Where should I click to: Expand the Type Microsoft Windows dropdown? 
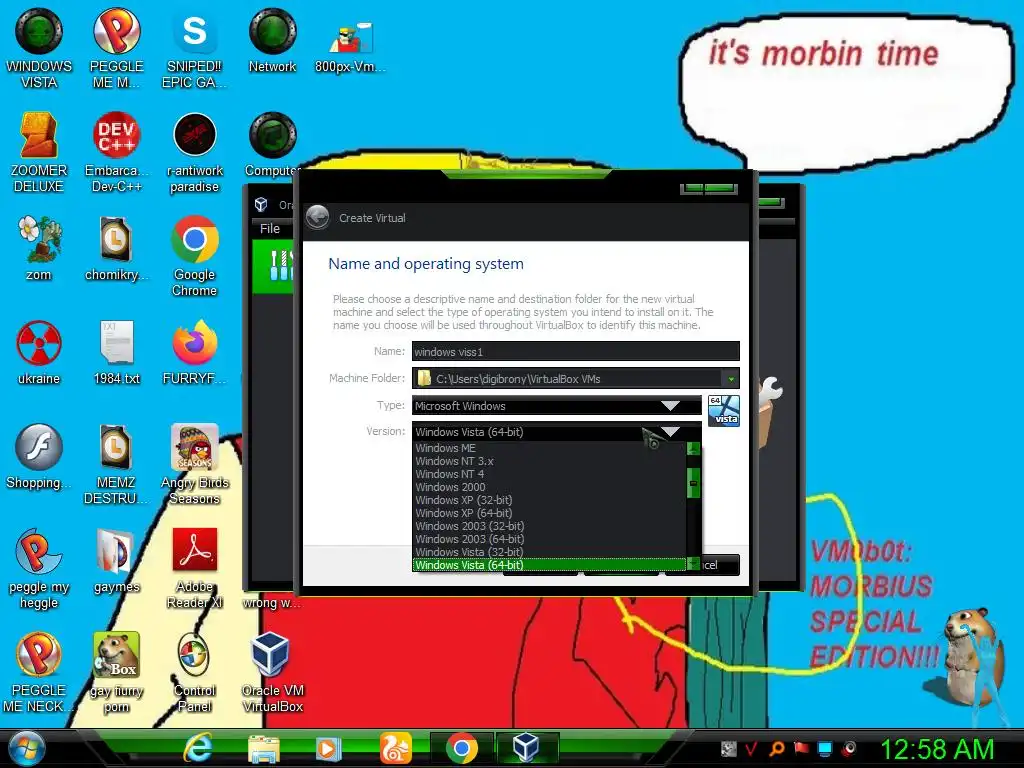click(670, 406)
